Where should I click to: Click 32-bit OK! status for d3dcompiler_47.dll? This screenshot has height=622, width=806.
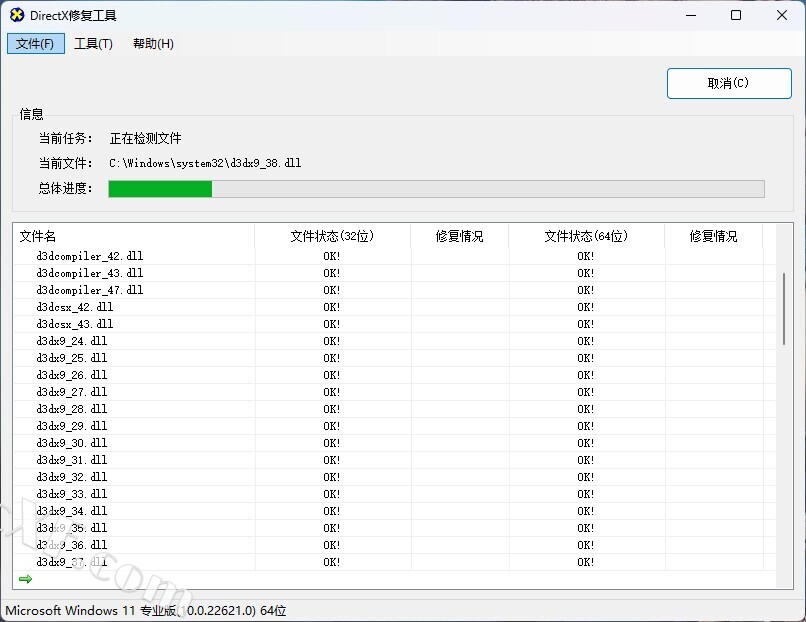[x=332, y=290]
